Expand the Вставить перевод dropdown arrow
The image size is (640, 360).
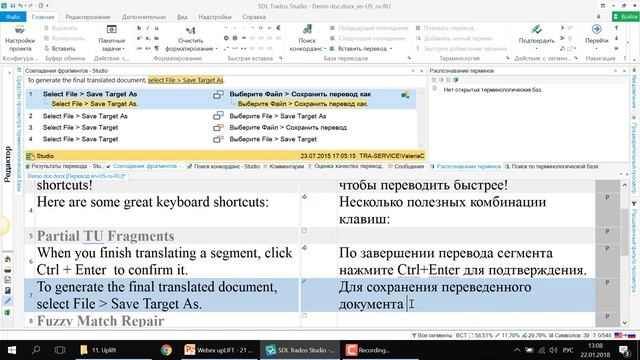pyautogui.click(x=391, y=49)
